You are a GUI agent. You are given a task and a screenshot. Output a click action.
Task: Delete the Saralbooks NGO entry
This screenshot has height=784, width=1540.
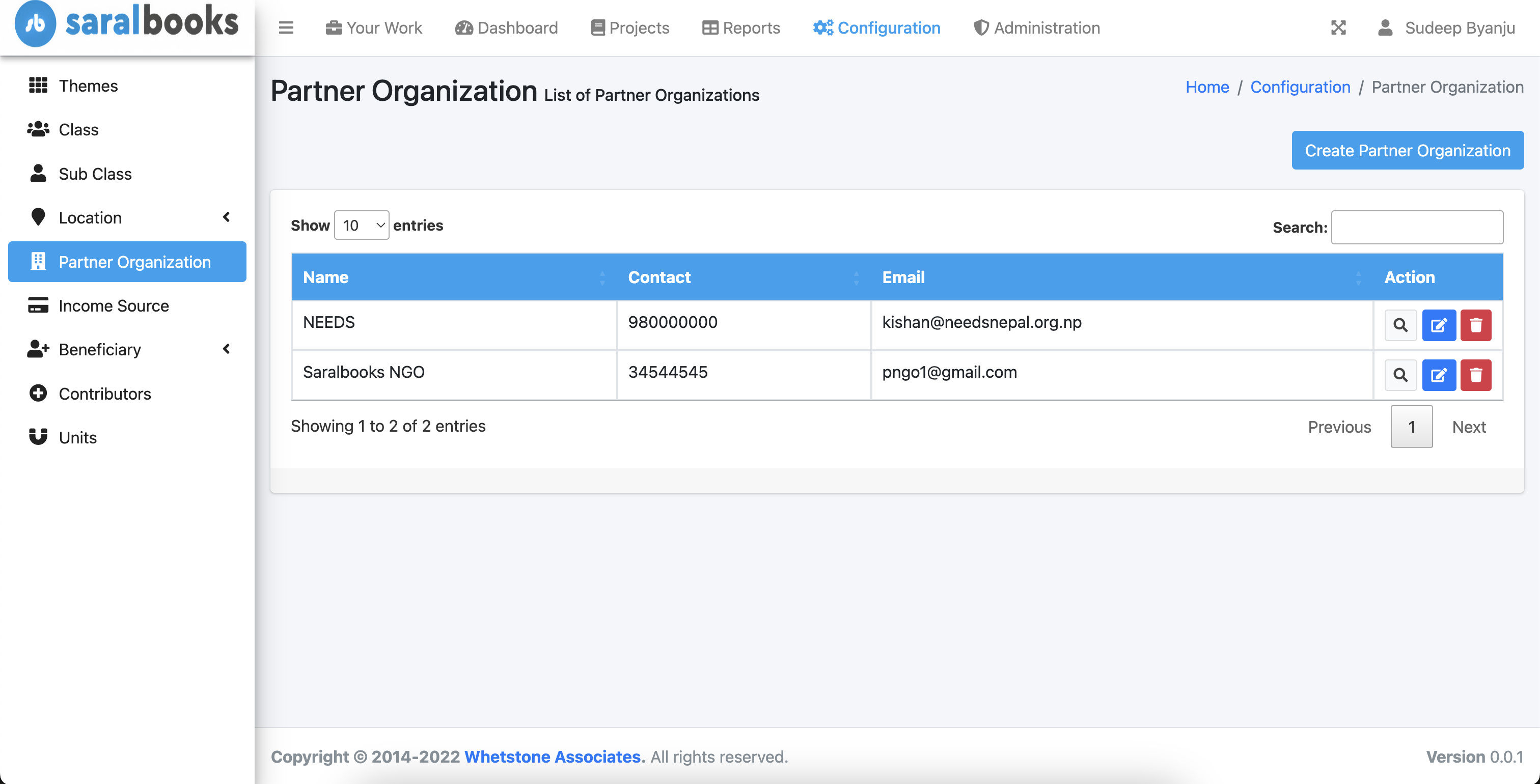1475,375
